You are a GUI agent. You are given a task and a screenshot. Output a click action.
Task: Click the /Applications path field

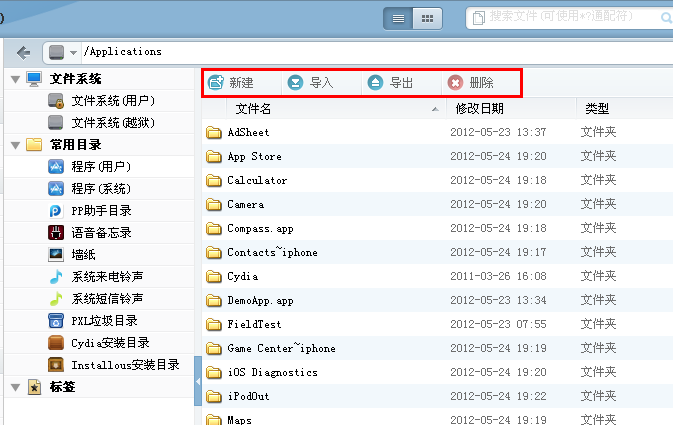tap(378, 52)
